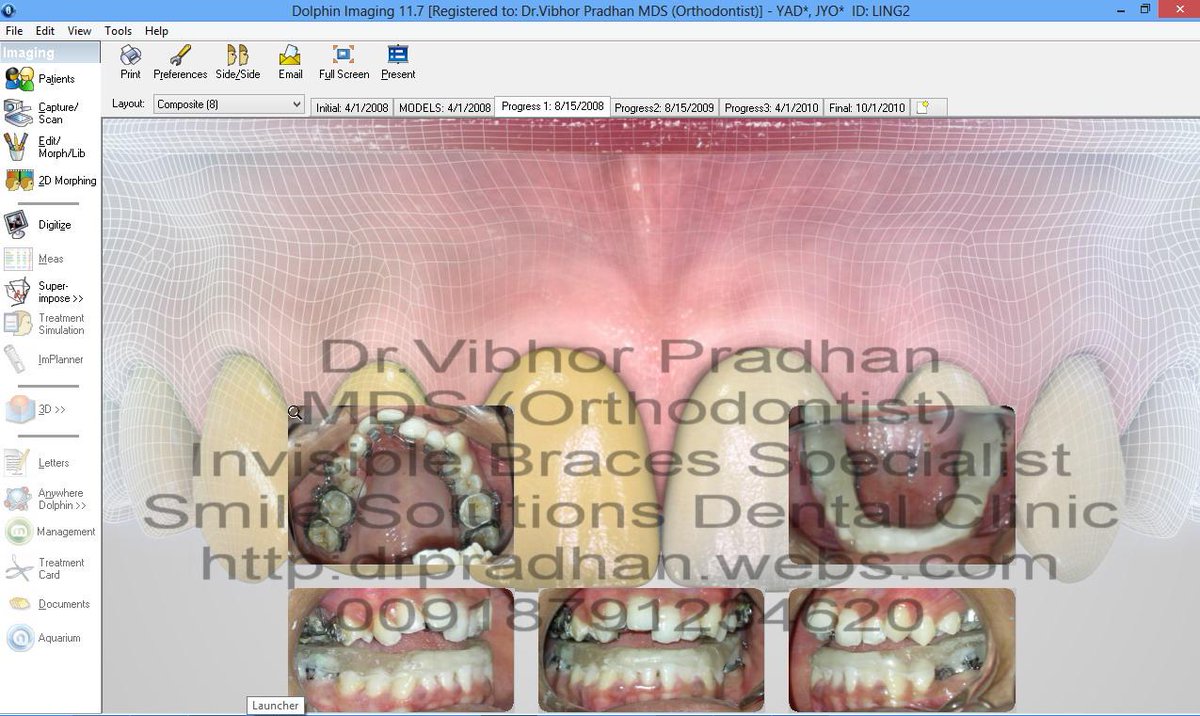This screenshot has width=1200, height=716.
Task: Click the Print toolbar icon
Action: [x=130, y=62]
